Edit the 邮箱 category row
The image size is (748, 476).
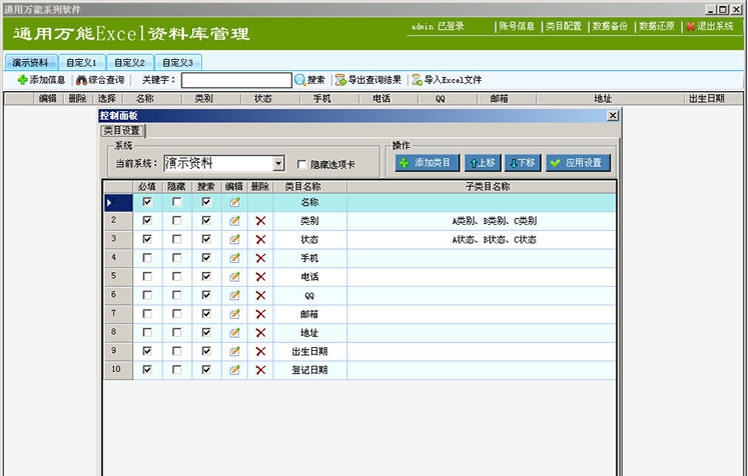[x=234, y=314]
